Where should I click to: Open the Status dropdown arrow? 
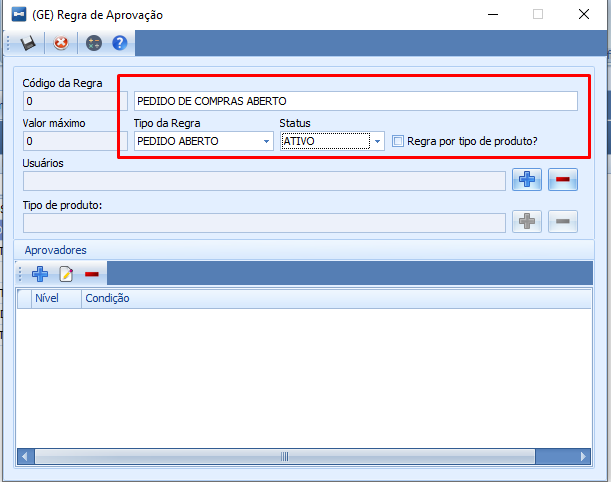tap(377, 141)
